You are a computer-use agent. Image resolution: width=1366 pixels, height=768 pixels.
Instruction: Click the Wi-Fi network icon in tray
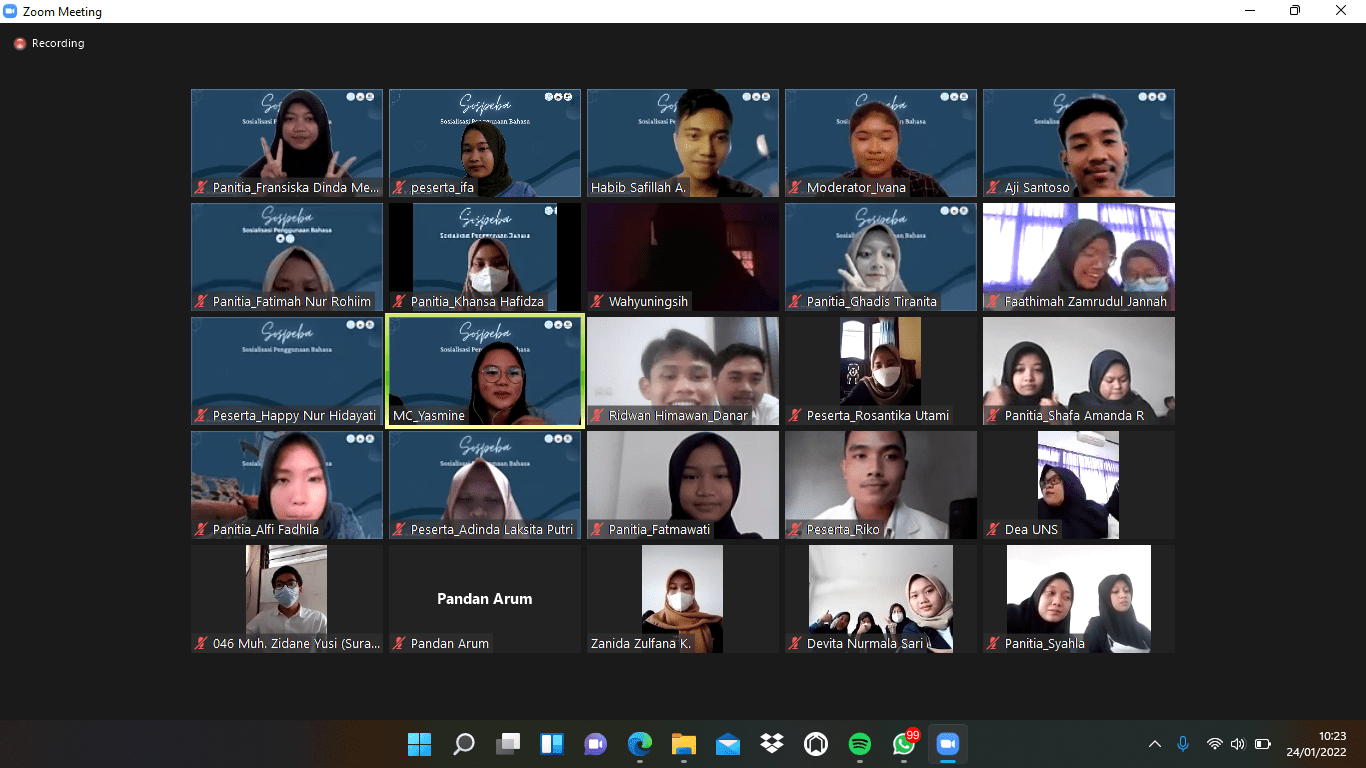pyautogui.click(x=1214, y=744)
